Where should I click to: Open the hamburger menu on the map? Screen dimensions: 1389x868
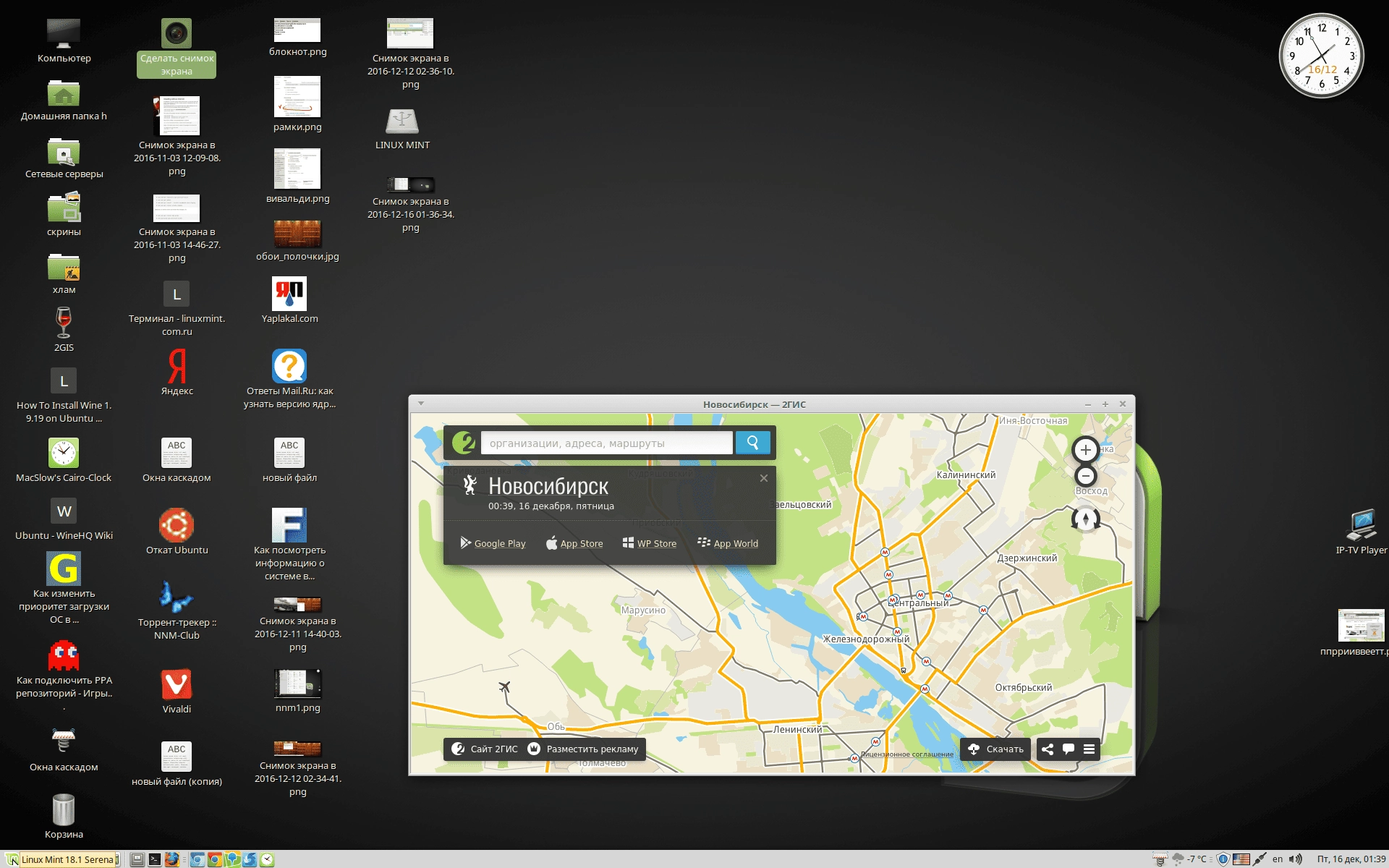(1089, 749)
